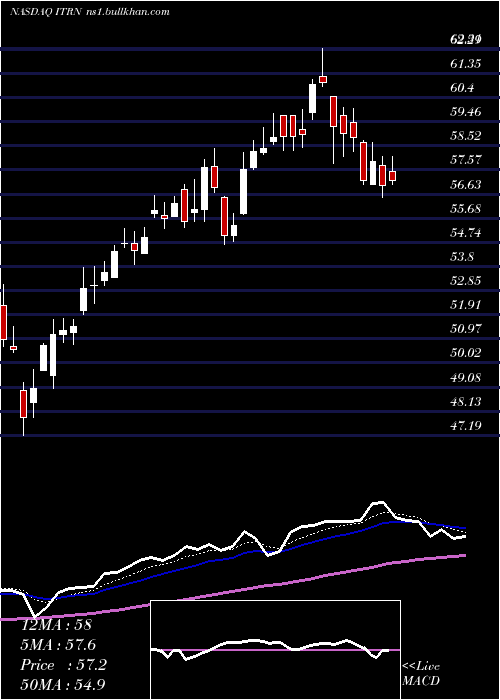Click the 50.02 price axis label
This screenshot has width=500, height=700.
466,353
